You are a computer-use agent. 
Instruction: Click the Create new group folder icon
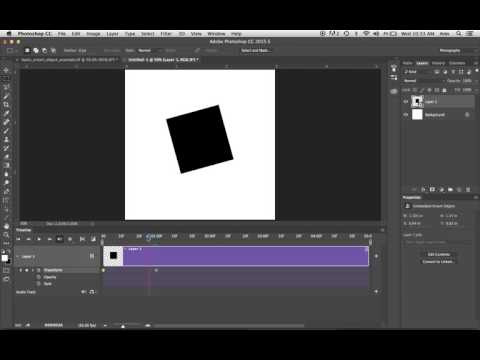(450, 189)
